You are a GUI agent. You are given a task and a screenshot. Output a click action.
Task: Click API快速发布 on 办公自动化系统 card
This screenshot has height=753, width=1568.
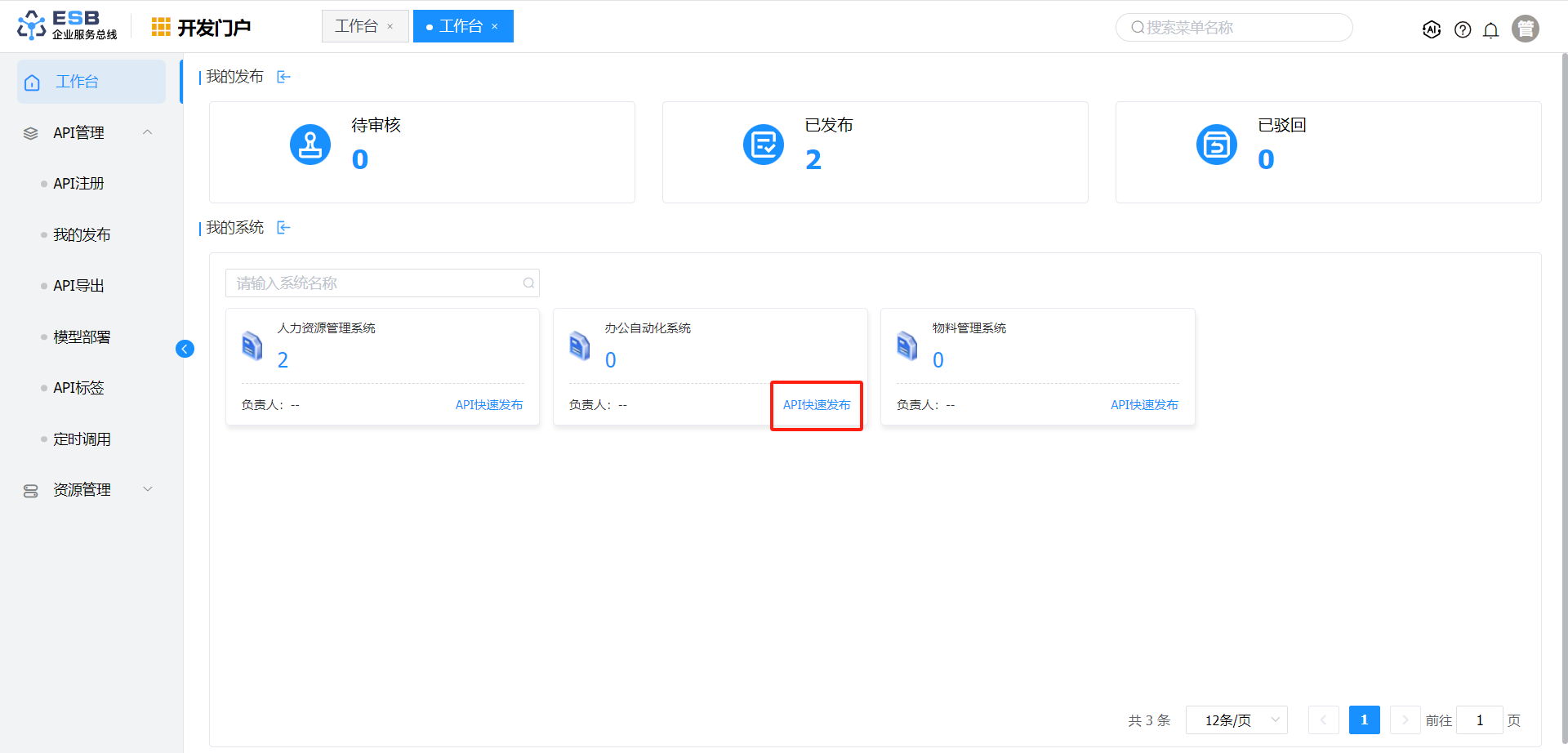[x=816, y=405]
